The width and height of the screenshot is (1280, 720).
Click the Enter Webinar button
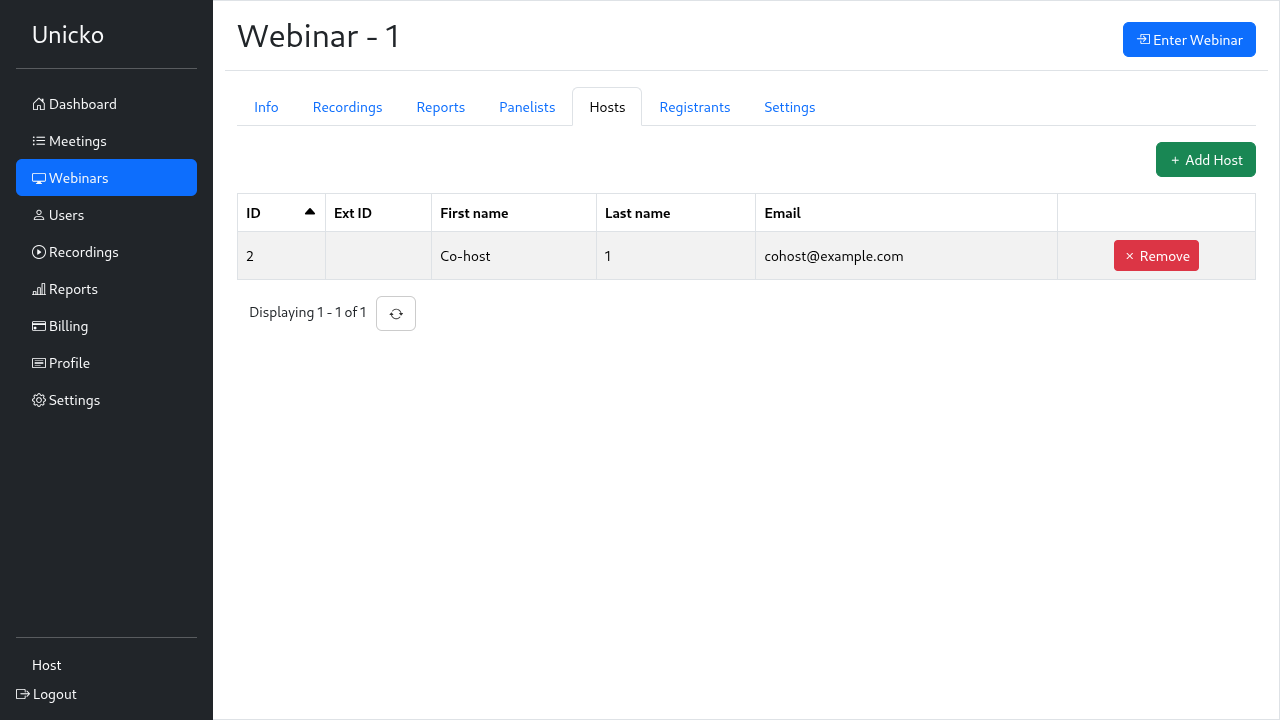1189,40
